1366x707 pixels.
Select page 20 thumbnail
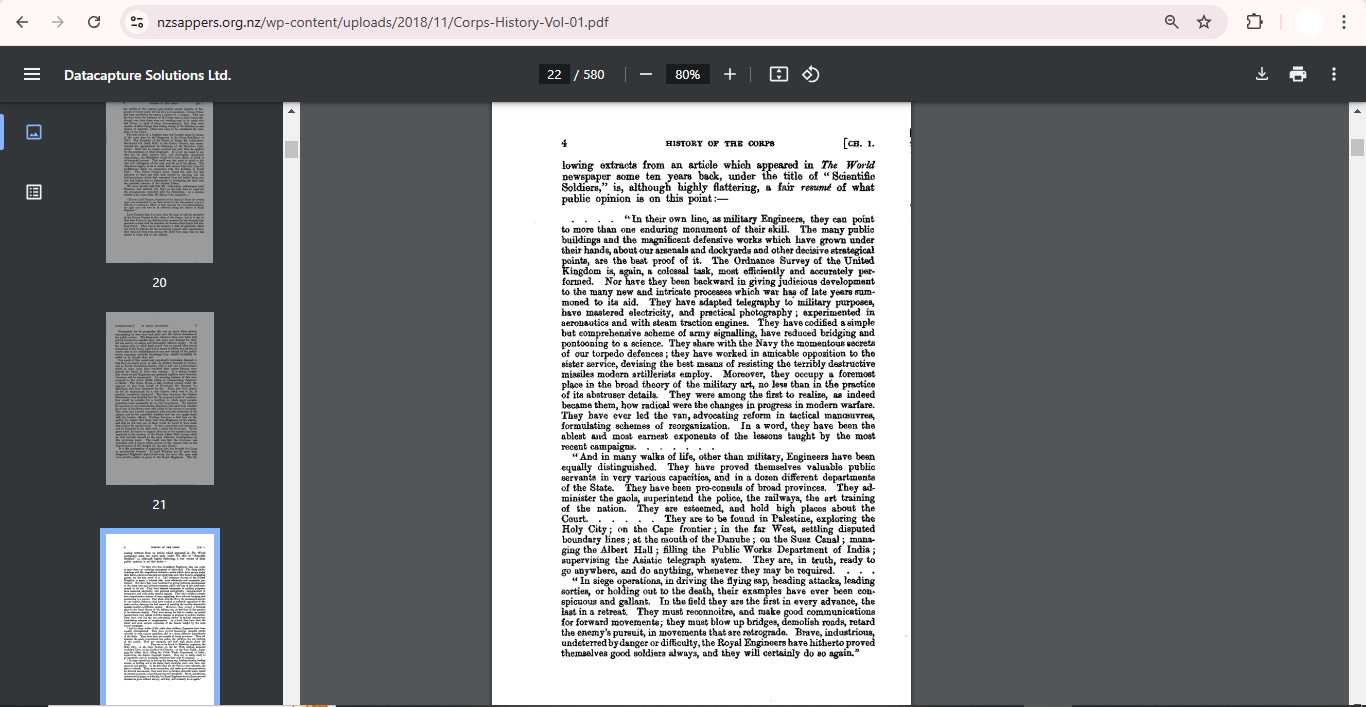[160, 181]
